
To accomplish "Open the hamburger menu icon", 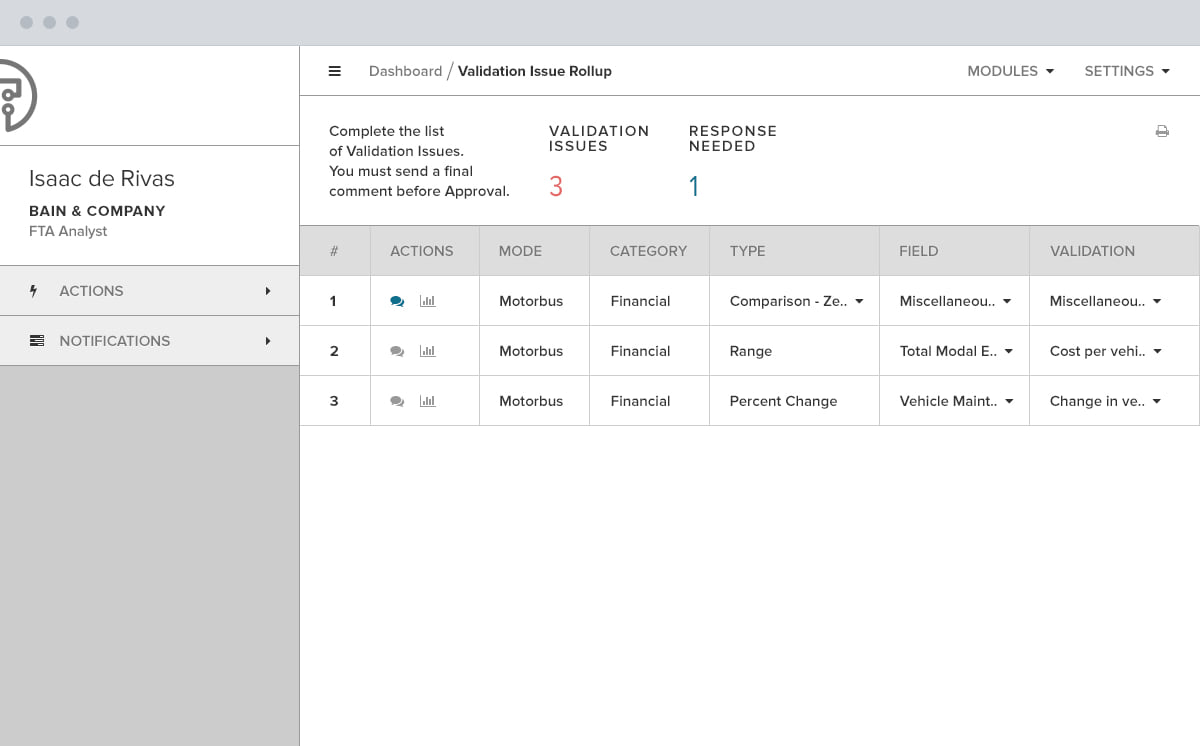I will [335, 71].
